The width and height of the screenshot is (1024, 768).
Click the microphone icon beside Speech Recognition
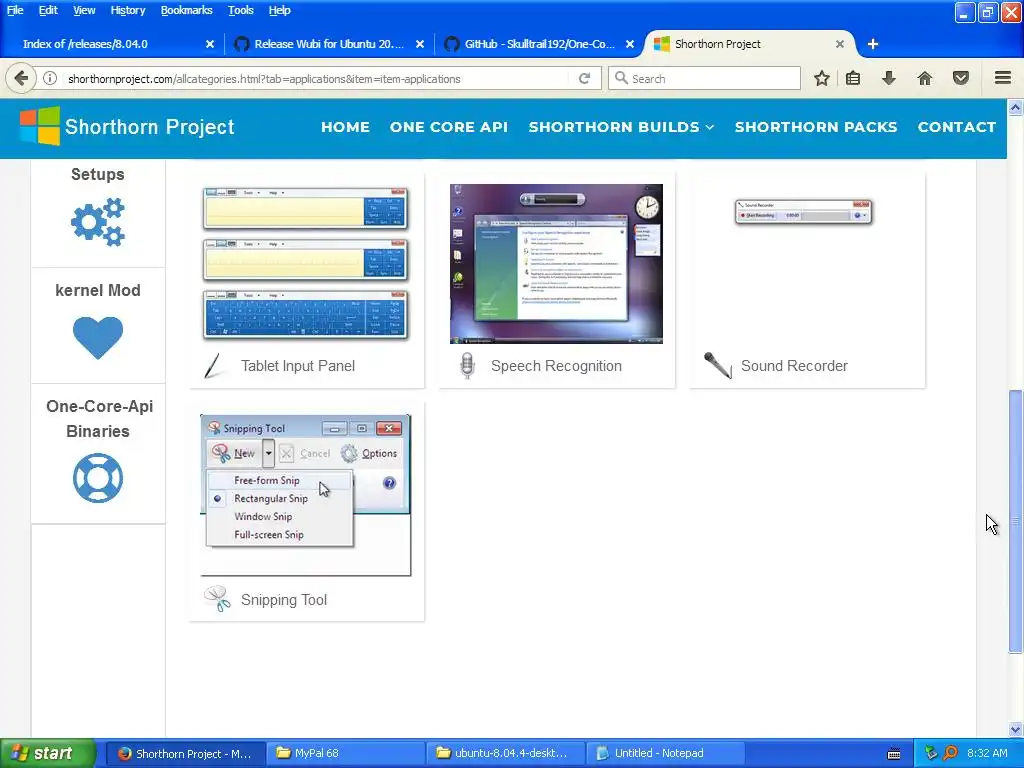pos(466,366)
